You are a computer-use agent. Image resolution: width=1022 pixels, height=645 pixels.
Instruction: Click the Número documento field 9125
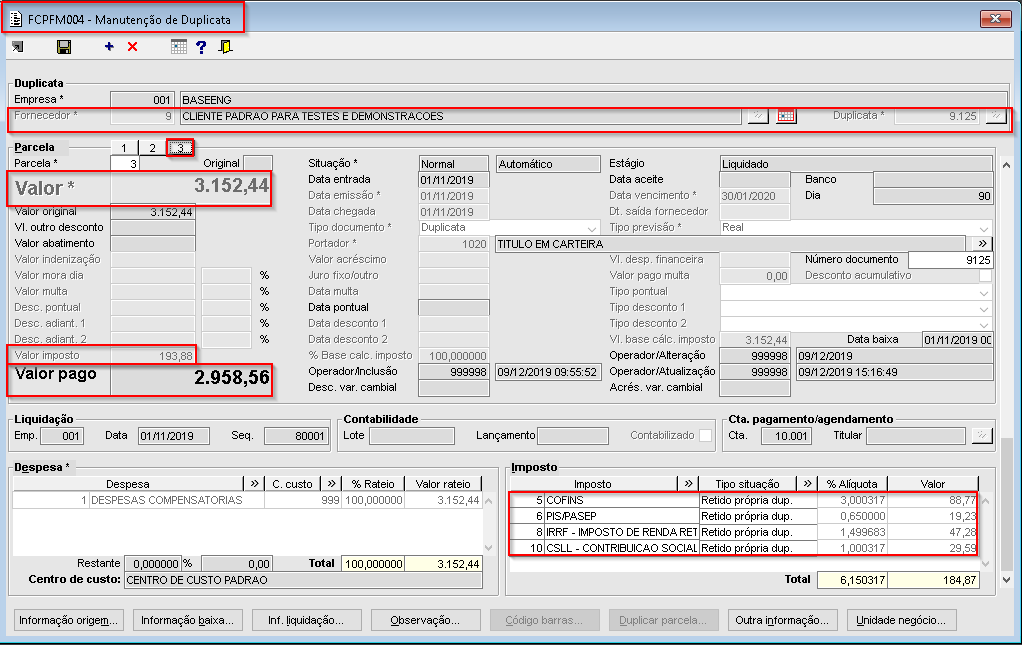click(950, 260)
